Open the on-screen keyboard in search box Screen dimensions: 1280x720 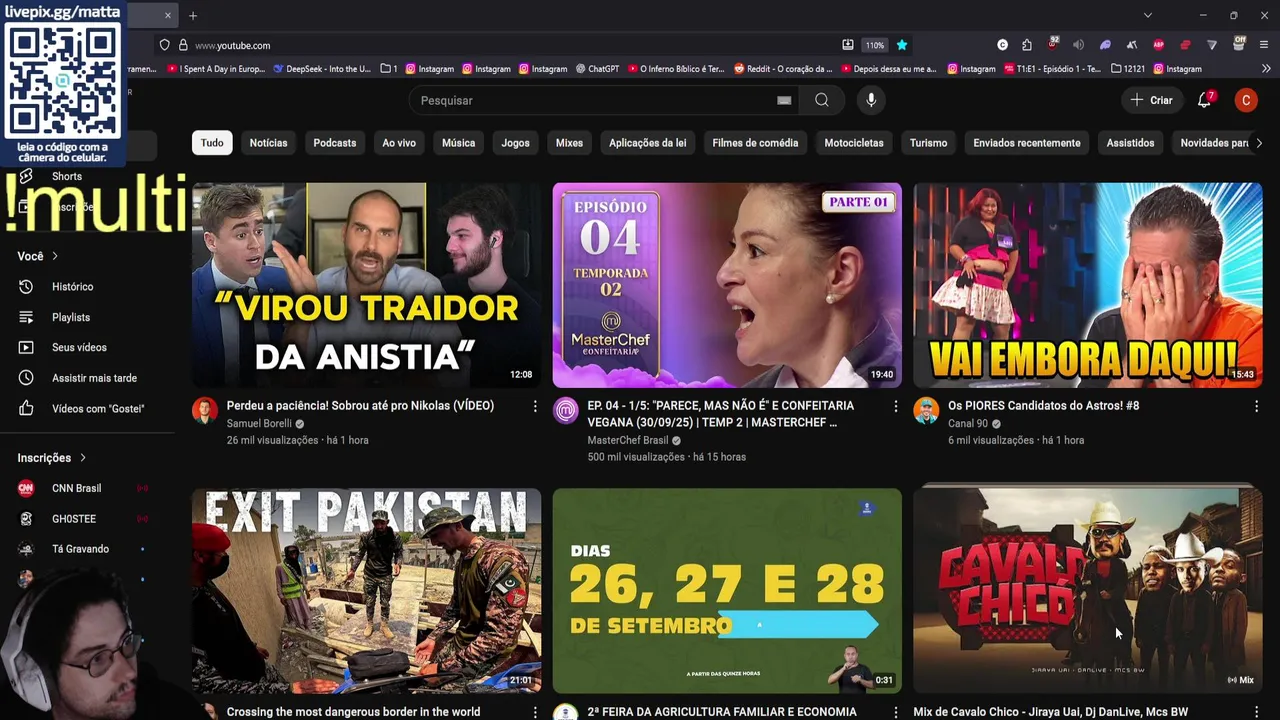[784, 100]
